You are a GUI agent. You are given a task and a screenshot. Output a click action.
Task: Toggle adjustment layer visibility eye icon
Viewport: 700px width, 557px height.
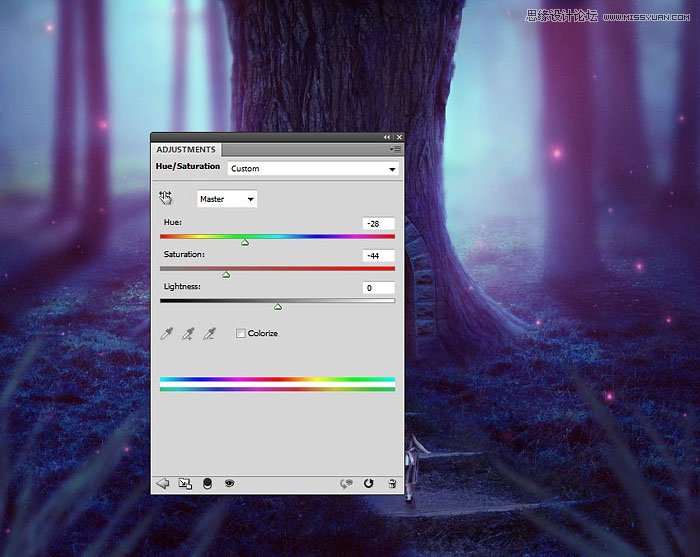click(229, 483)
